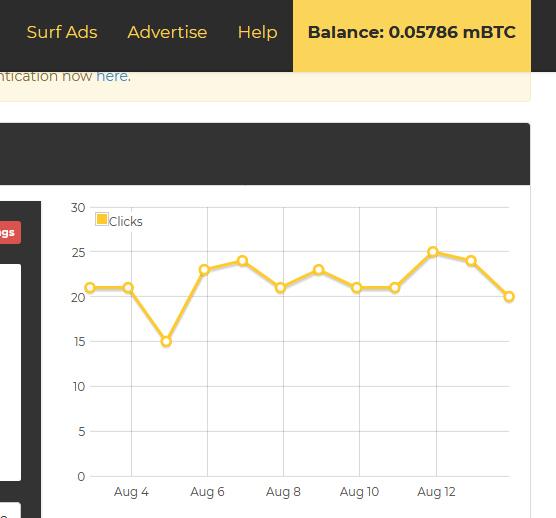Screen dimensions: 556x518
Task: Open the Advertise page
Action: (x=167, y=32)
